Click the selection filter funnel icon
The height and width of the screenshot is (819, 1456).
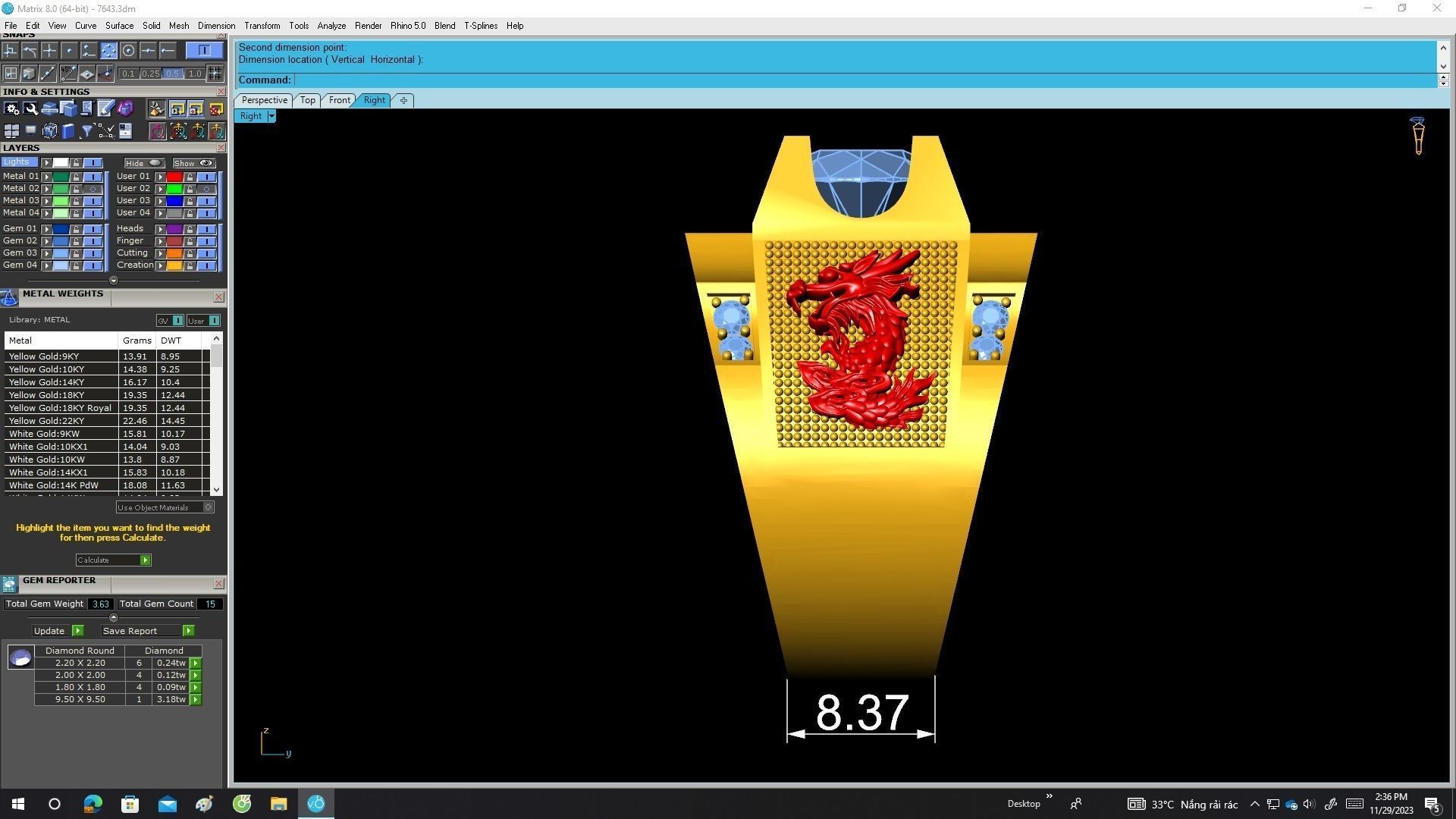pos(87,131)
